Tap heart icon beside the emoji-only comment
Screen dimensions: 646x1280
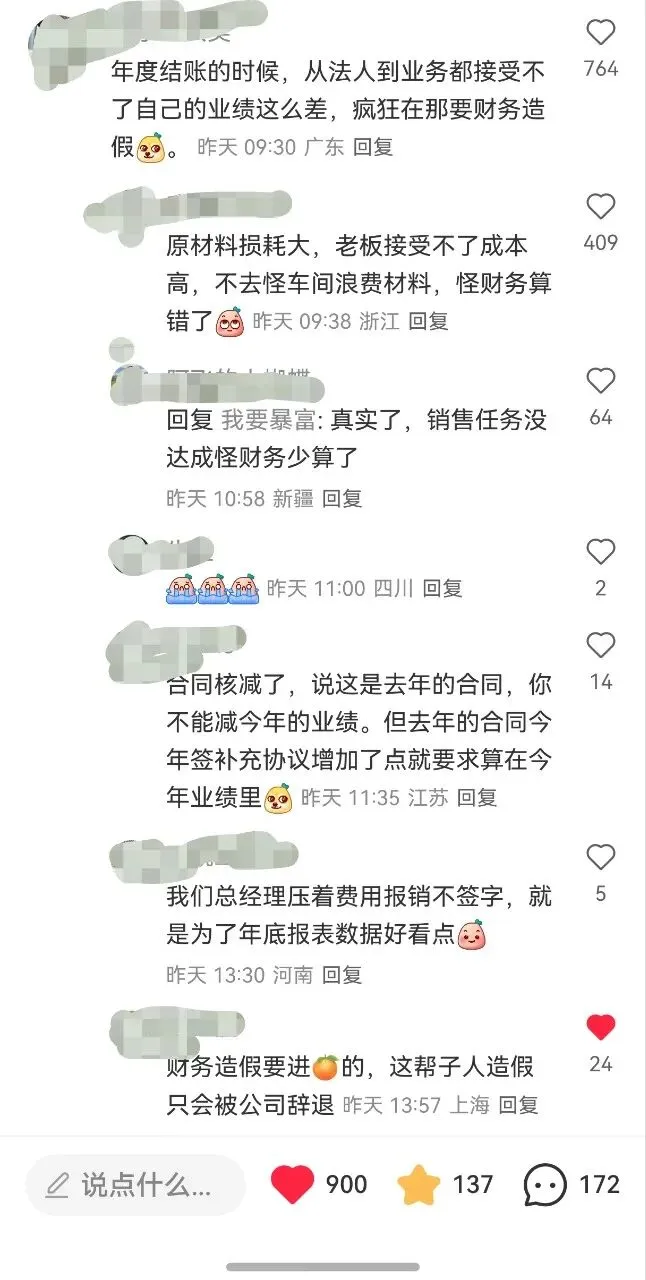coord(600,552)
